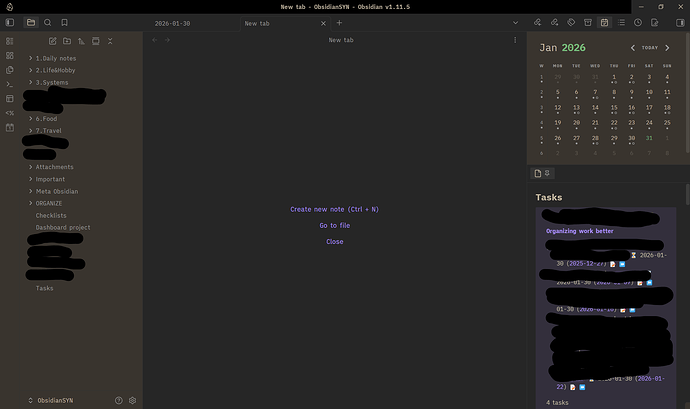Image resolution: width=690 pixels, height=409 pixels.
Task: Click the new folder icon in file explorer
Action: [66, 41]
